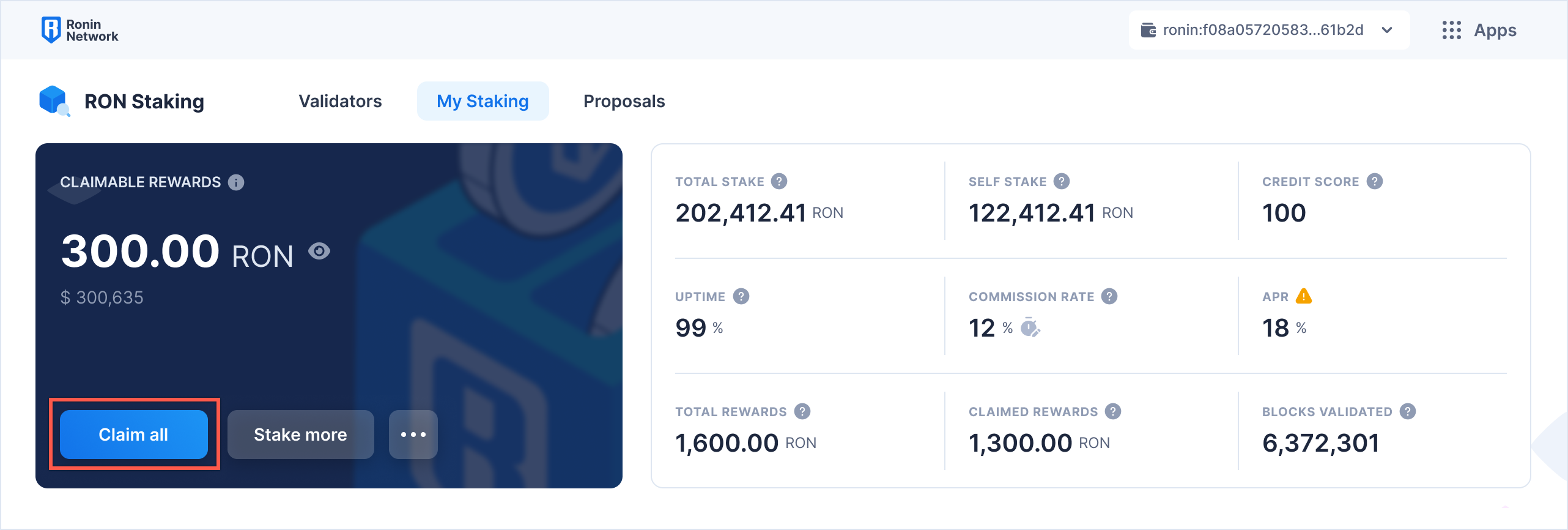Open the Proposals tab
The height and width of the screenshot is (530, 1568).
point(624,101)
